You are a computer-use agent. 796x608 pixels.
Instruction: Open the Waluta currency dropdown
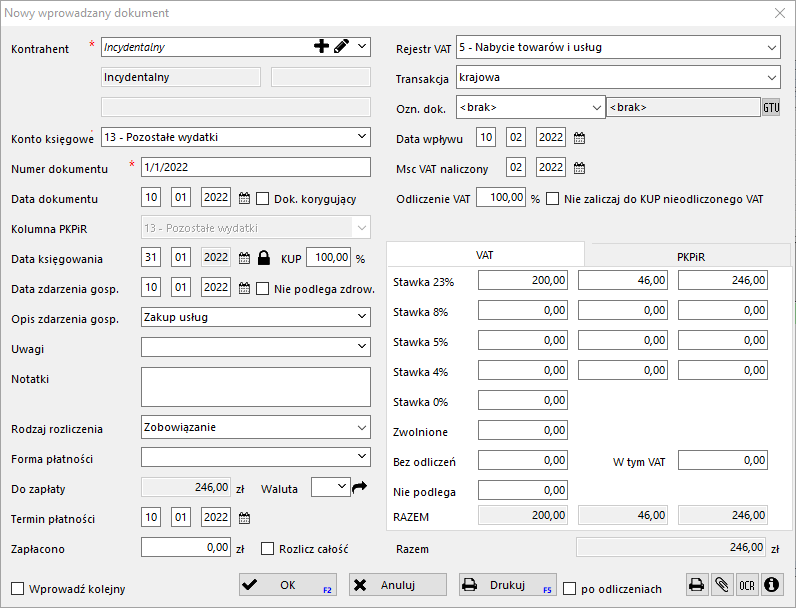coord(342,487)
